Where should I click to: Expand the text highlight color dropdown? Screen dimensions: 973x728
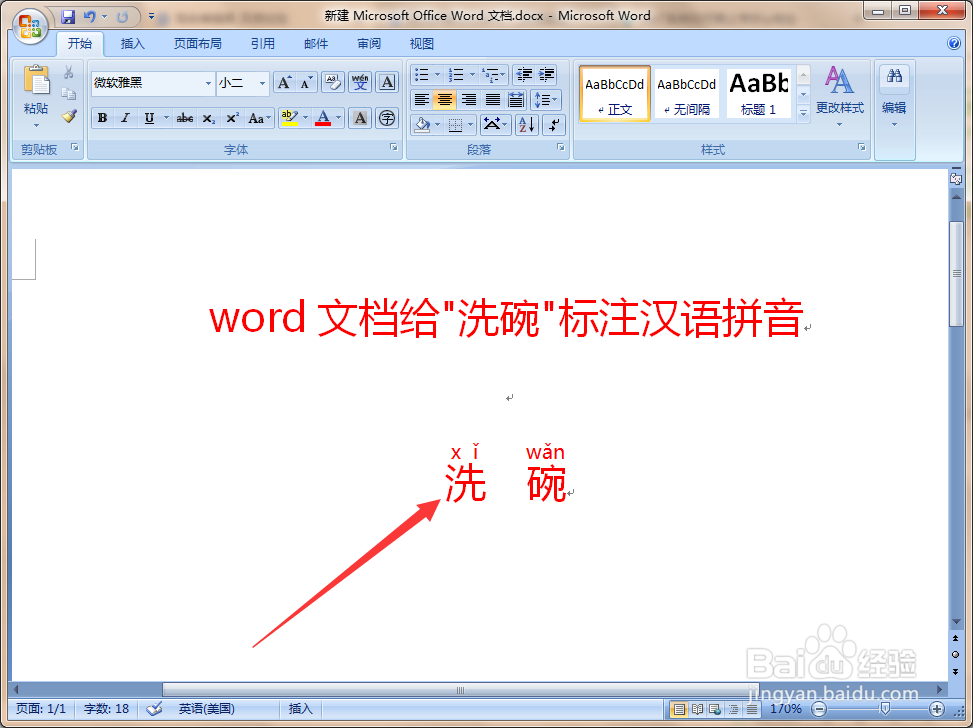coord(304,118)
